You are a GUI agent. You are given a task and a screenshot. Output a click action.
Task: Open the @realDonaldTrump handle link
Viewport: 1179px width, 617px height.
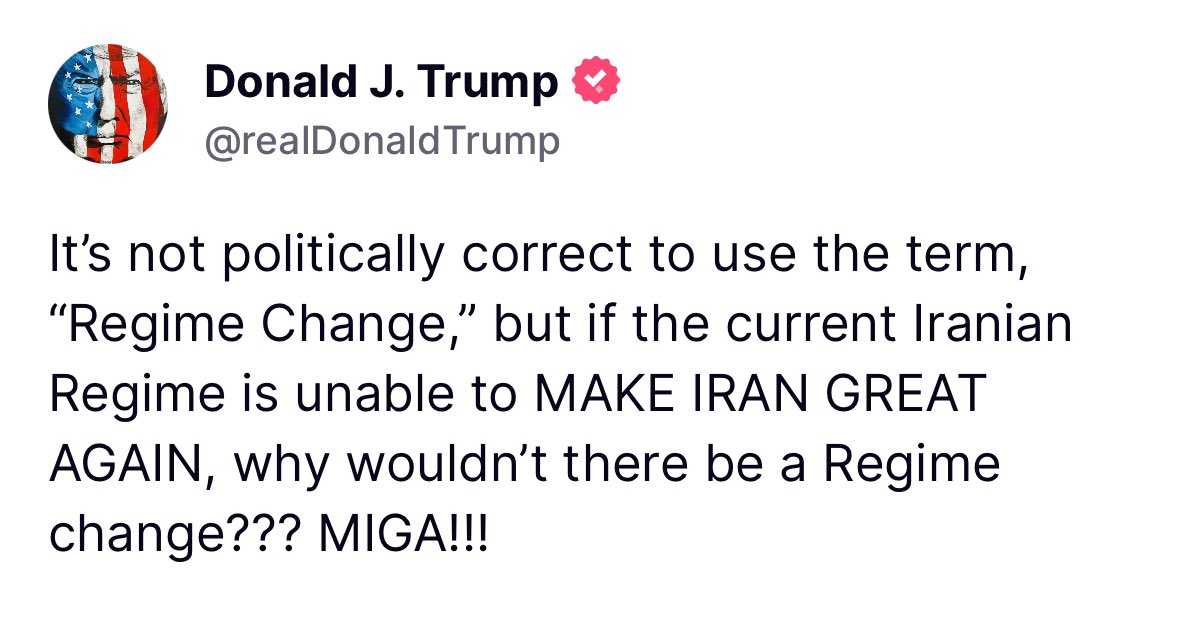(x=381, y=142)
